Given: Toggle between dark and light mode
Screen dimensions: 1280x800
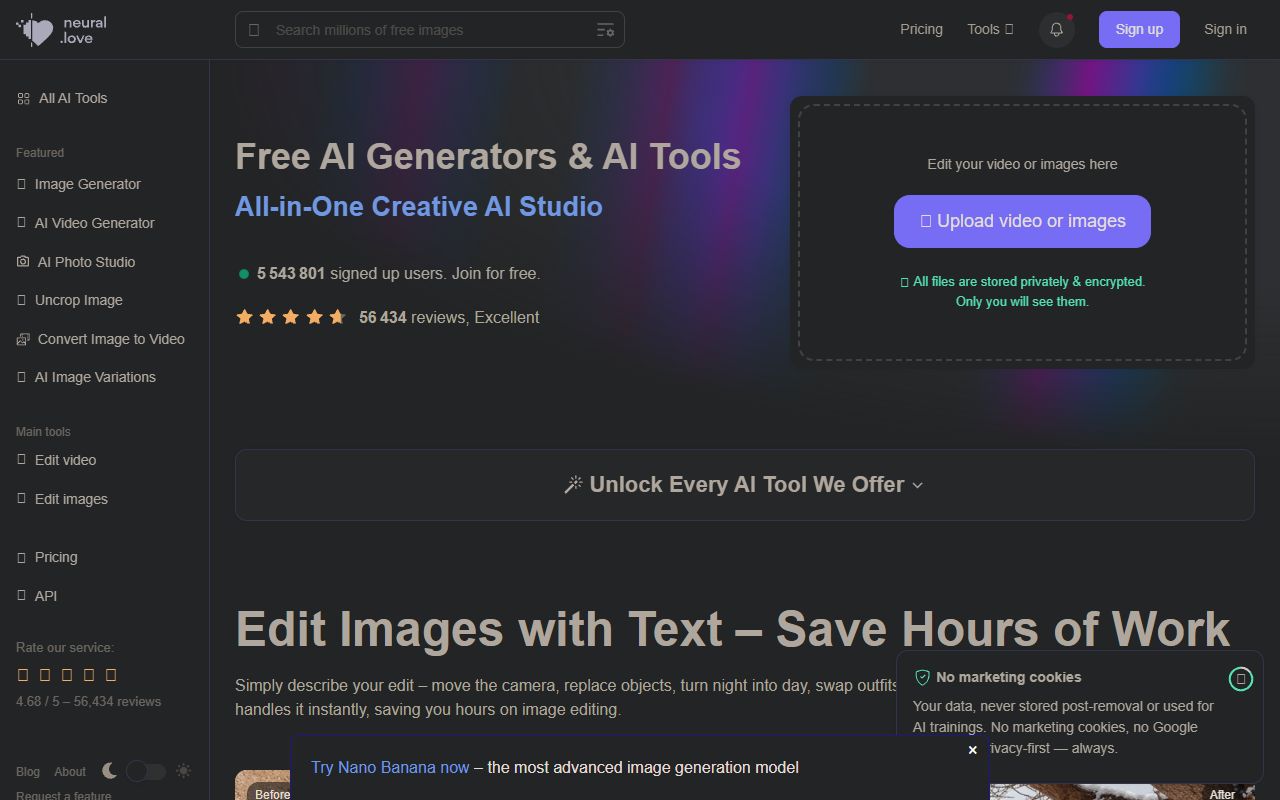Looking at the screenshot, I should tap(144, 771).
